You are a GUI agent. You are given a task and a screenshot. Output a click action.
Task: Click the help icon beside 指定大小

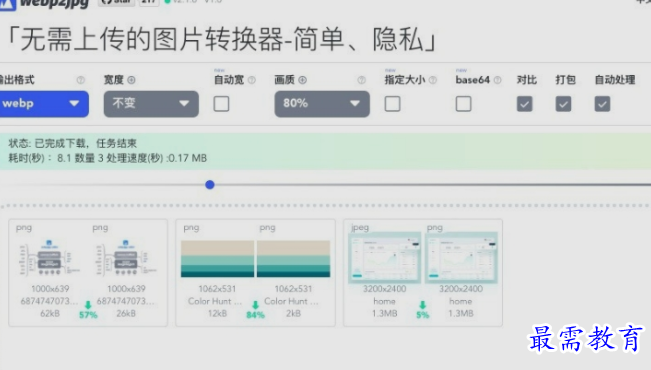pyautogui.click(x=433, y=80)
